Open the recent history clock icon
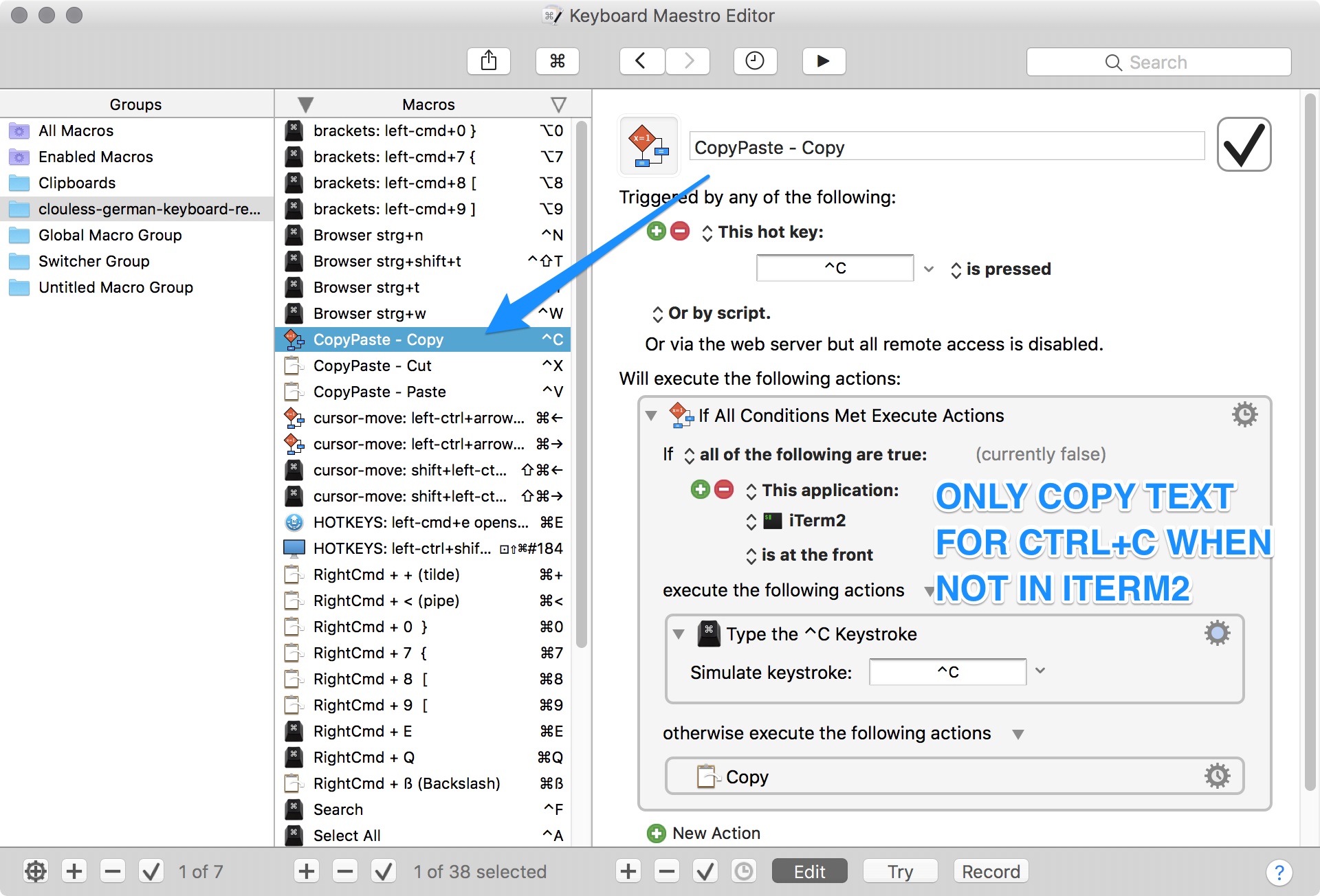1320x896 pixels. (x=754, y=61)
